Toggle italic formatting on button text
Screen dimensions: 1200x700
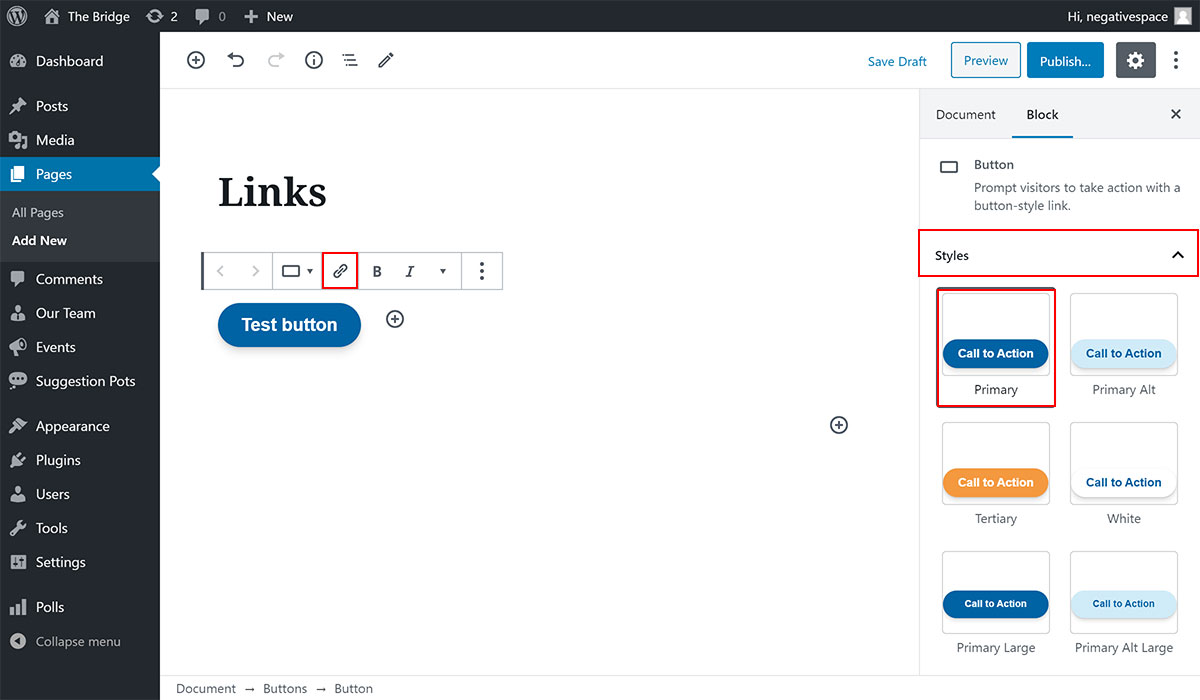coord(410,271)
